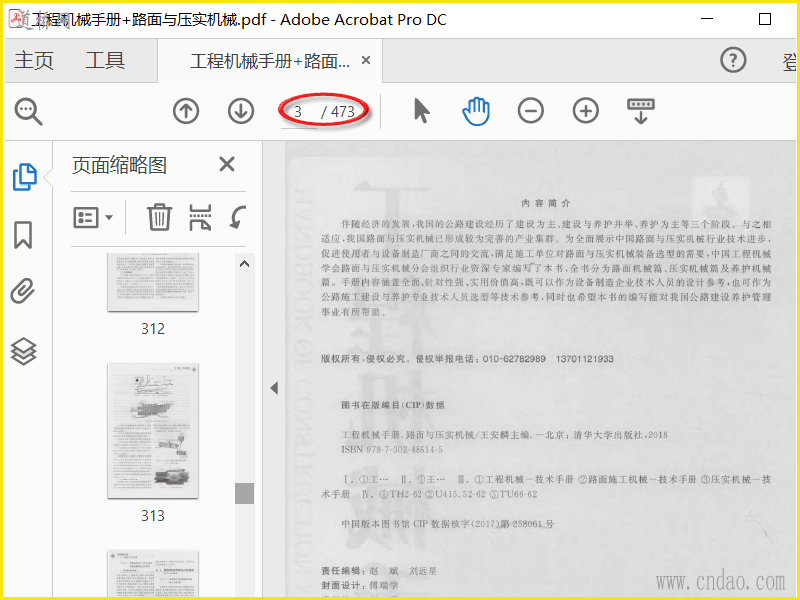This screenshot has height=600, width=800.
Task: Zoom out with minus button
Action: (531, 111)
